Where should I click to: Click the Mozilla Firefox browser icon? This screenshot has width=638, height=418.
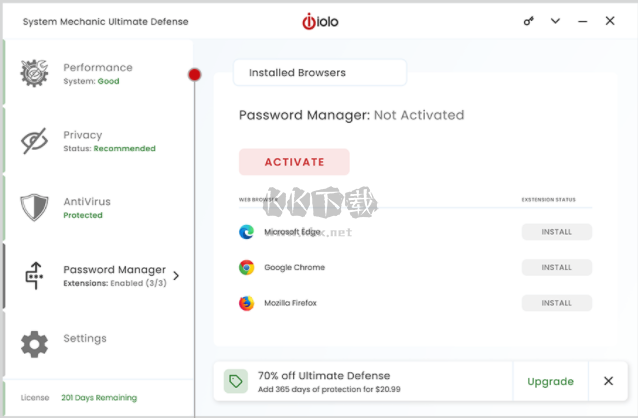pos(246,303)
